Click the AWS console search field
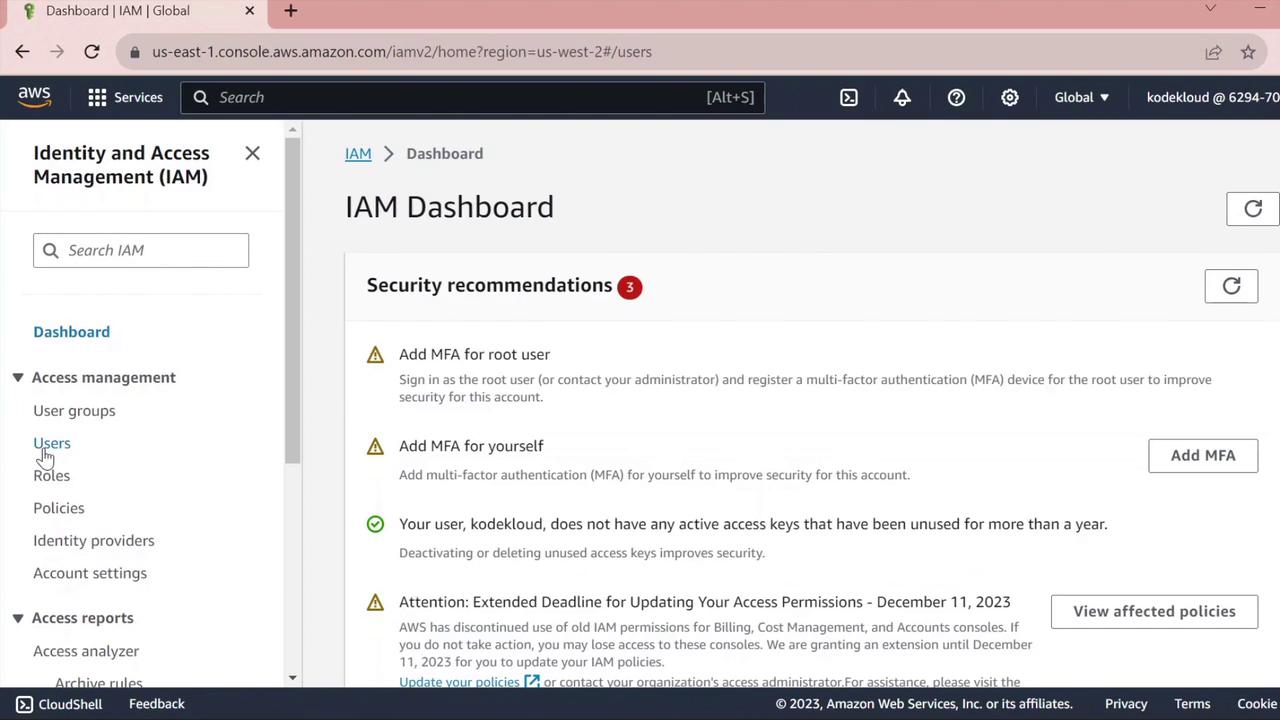The height and width of the screenshot is (720, 1280). coord(473,97)
